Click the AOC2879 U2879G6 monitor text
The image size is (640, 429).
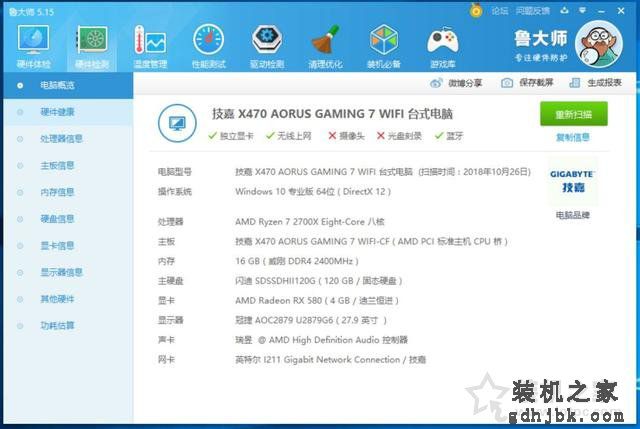[x=311, y=320]
